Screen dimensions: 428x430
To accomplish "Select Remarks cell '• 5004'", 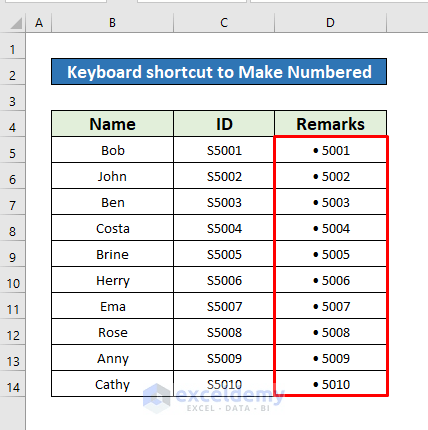I will [x=330, y=228].
